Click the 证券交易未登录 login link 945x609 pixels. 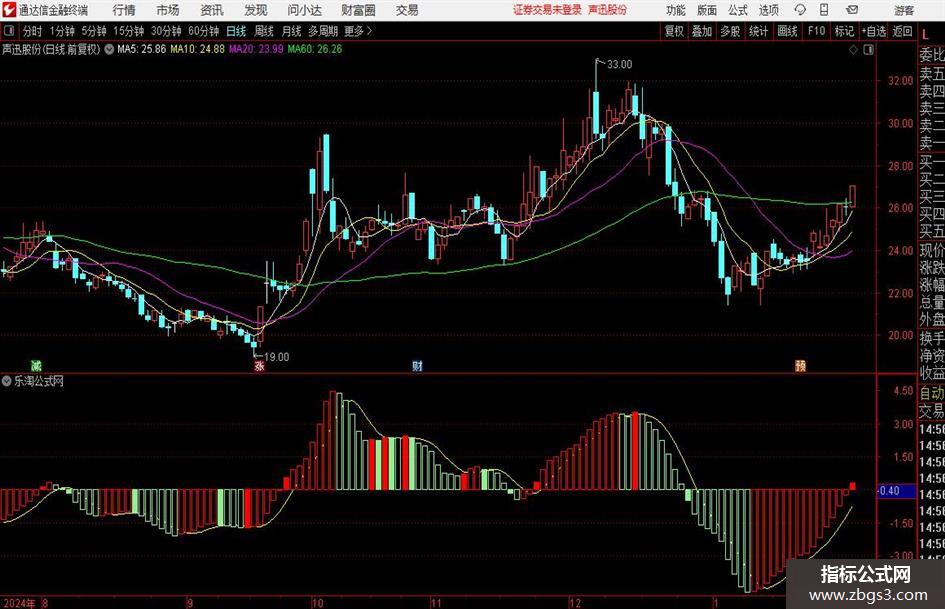[547, 10]
